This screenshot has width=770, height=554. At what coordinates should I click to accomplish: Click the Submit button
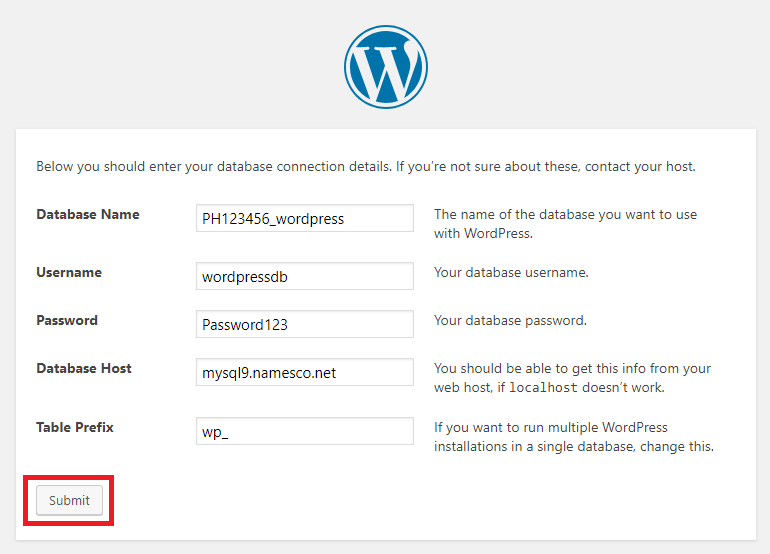(x=69, y=500)
